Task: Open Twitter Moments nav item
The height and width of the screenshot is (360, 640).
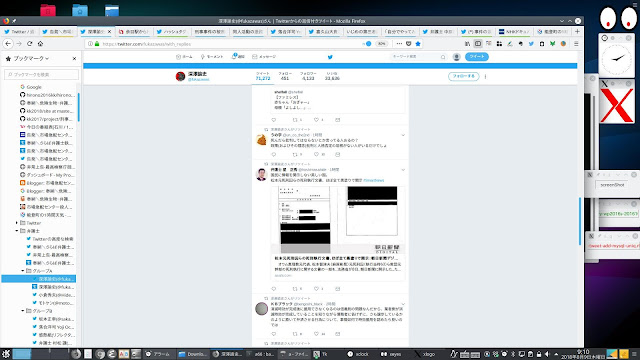Action: [212, 57]
